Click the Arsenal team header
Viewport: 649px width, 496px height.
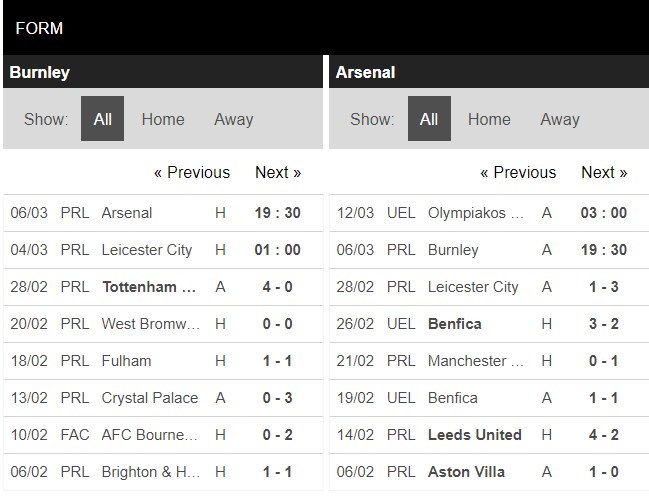coord(366,72)
